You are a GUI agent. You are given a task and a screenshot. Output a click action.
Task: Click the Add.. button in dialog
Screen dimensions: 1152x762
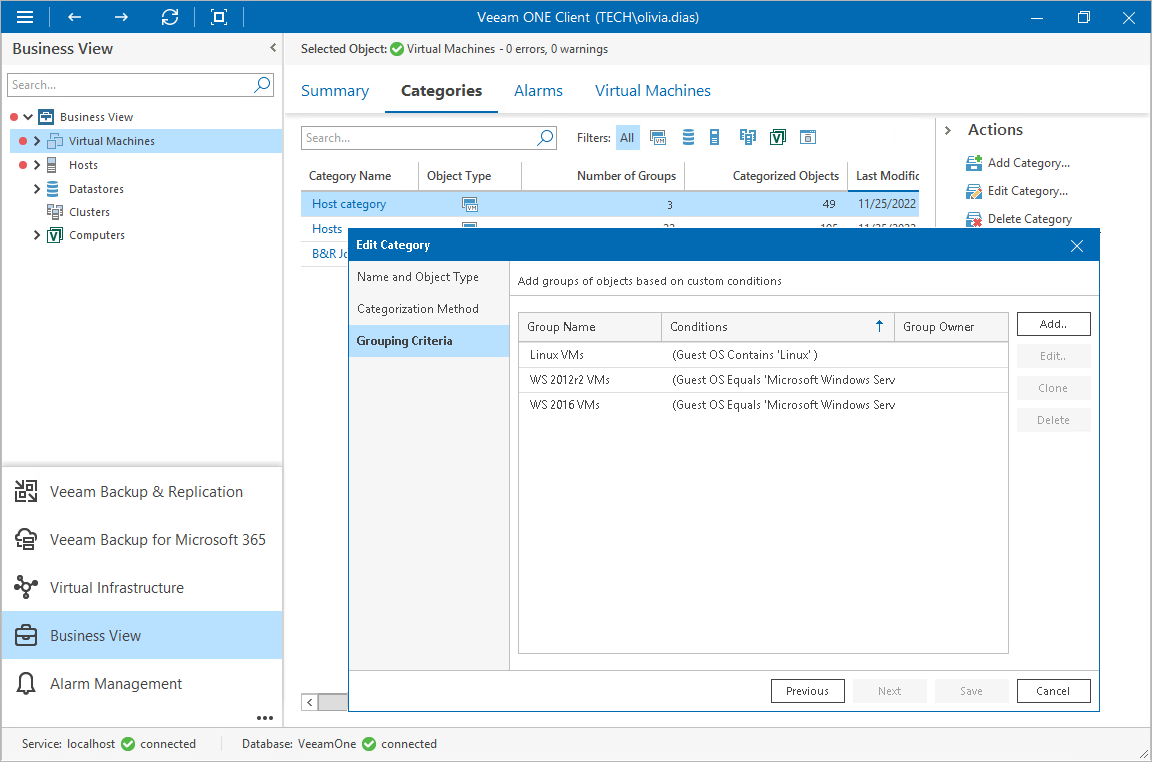[x=1053, y=324]
